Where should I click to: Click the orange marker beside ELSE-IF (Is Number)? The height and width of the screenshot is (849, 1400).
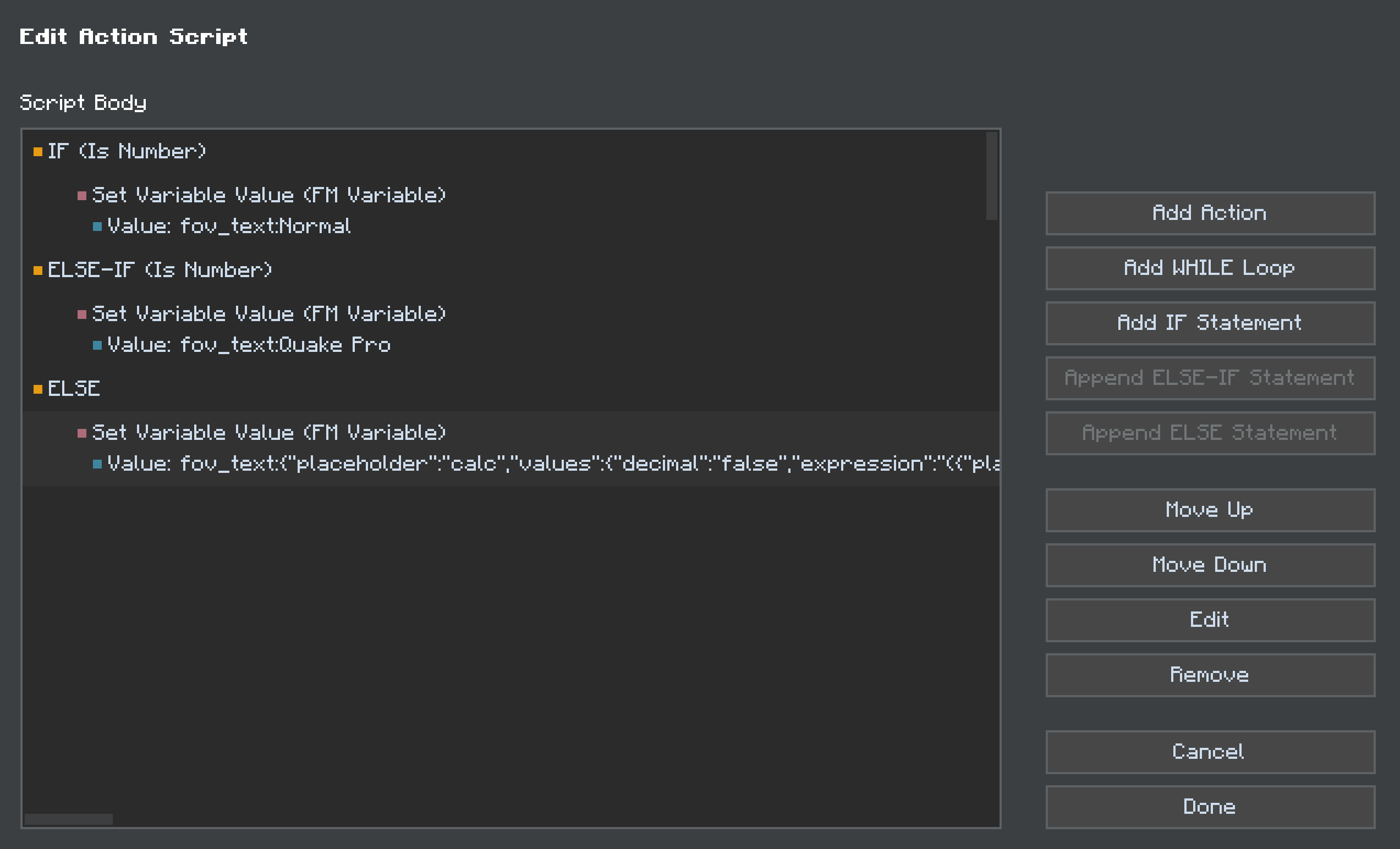point(38,271)
